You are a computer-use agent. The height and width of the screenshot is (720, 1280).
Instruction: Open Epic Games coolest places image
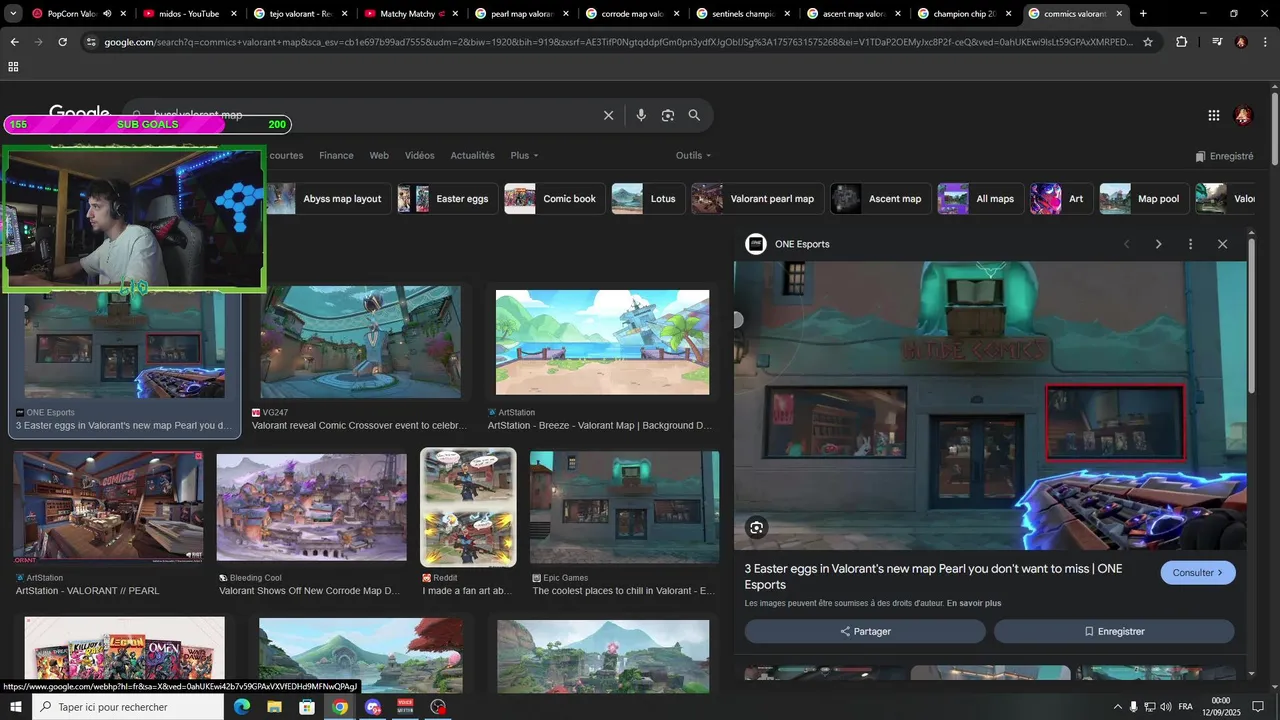click(x=624, y=507)
